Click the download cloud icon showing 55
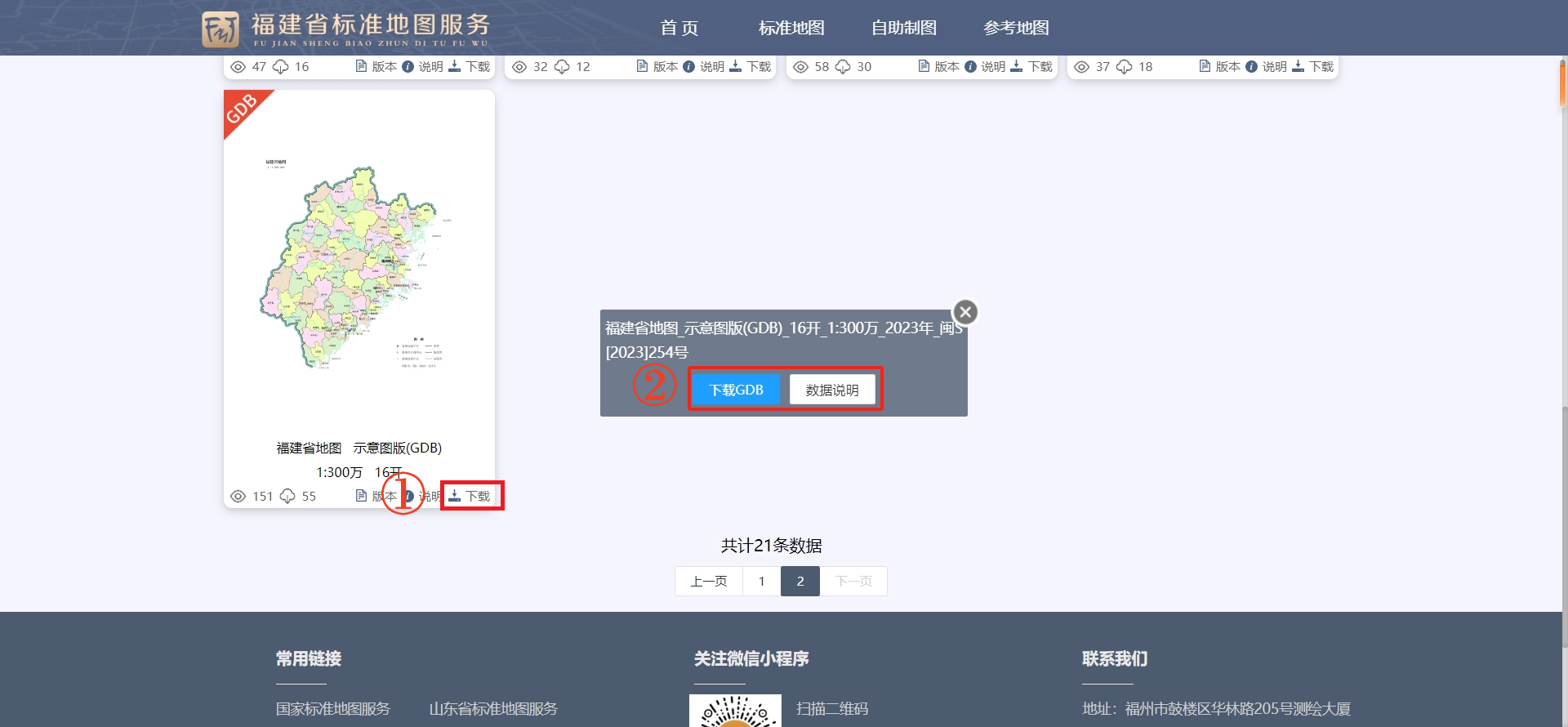1568x727 pixels. (x=287, y=496)
